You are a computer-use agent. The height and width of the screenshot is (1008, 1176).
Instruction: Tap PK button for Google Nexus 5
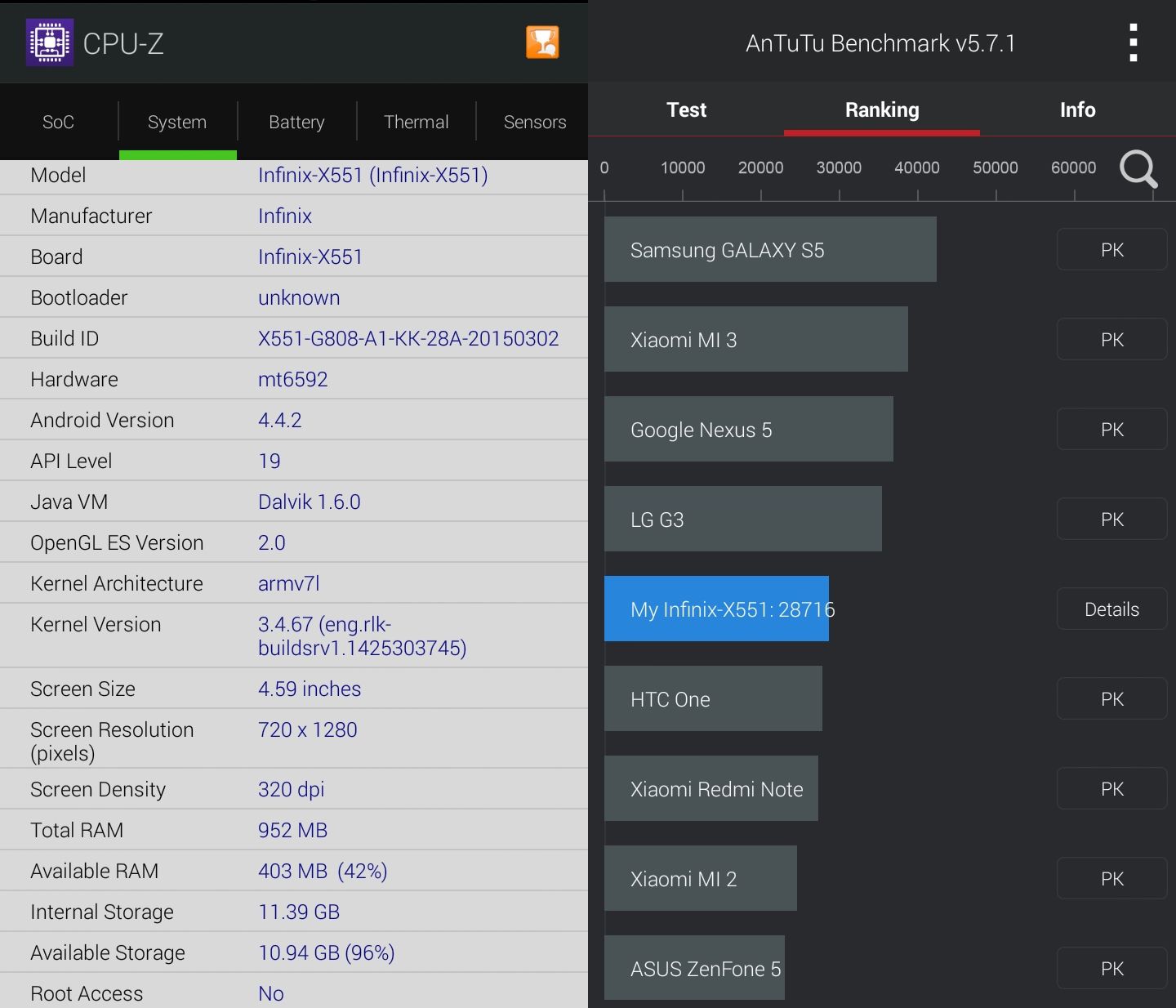pyautogui.click(x=1112, y=429)
